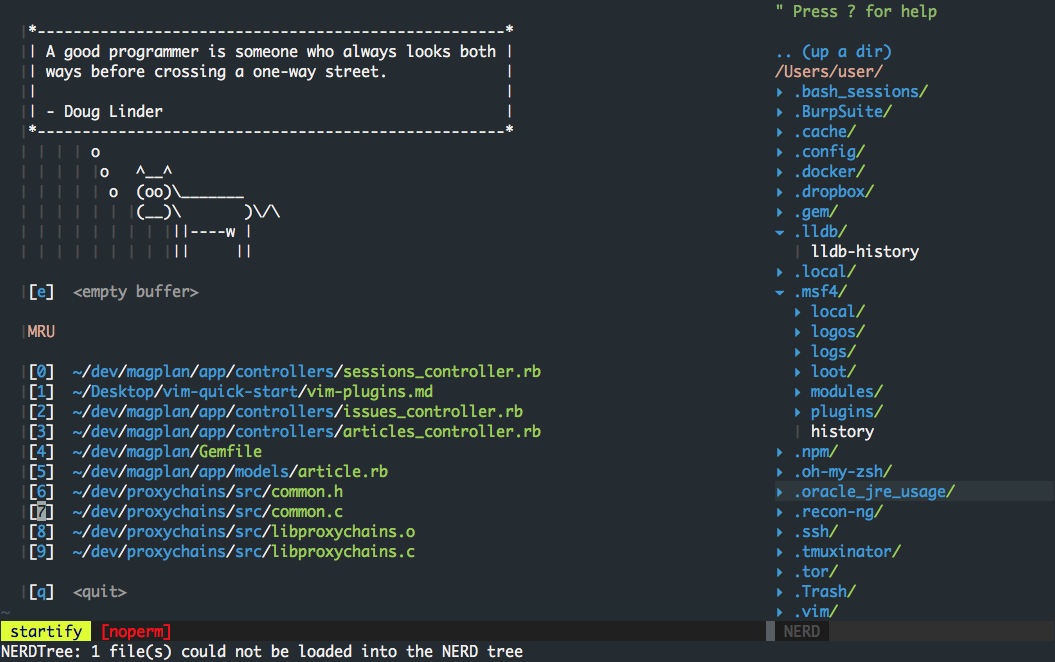Go up a directory in NERDTree
Viewport: 1055px width, 662px height.
(833, 52)
